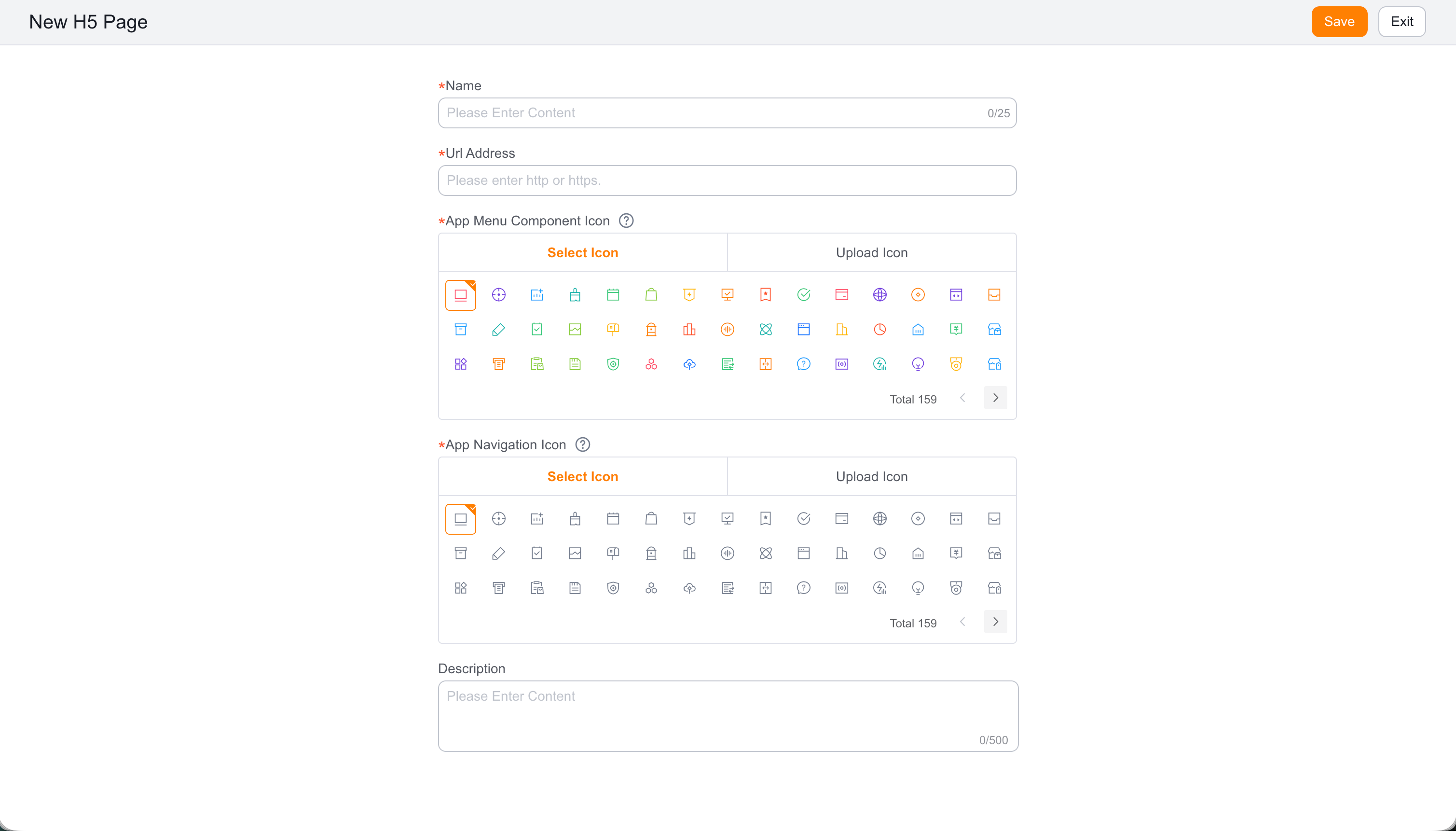Viewport: 1456px width, 831px height.
Task: Pick the gray shield navigation icon in third row
Action: pos(613,588)
